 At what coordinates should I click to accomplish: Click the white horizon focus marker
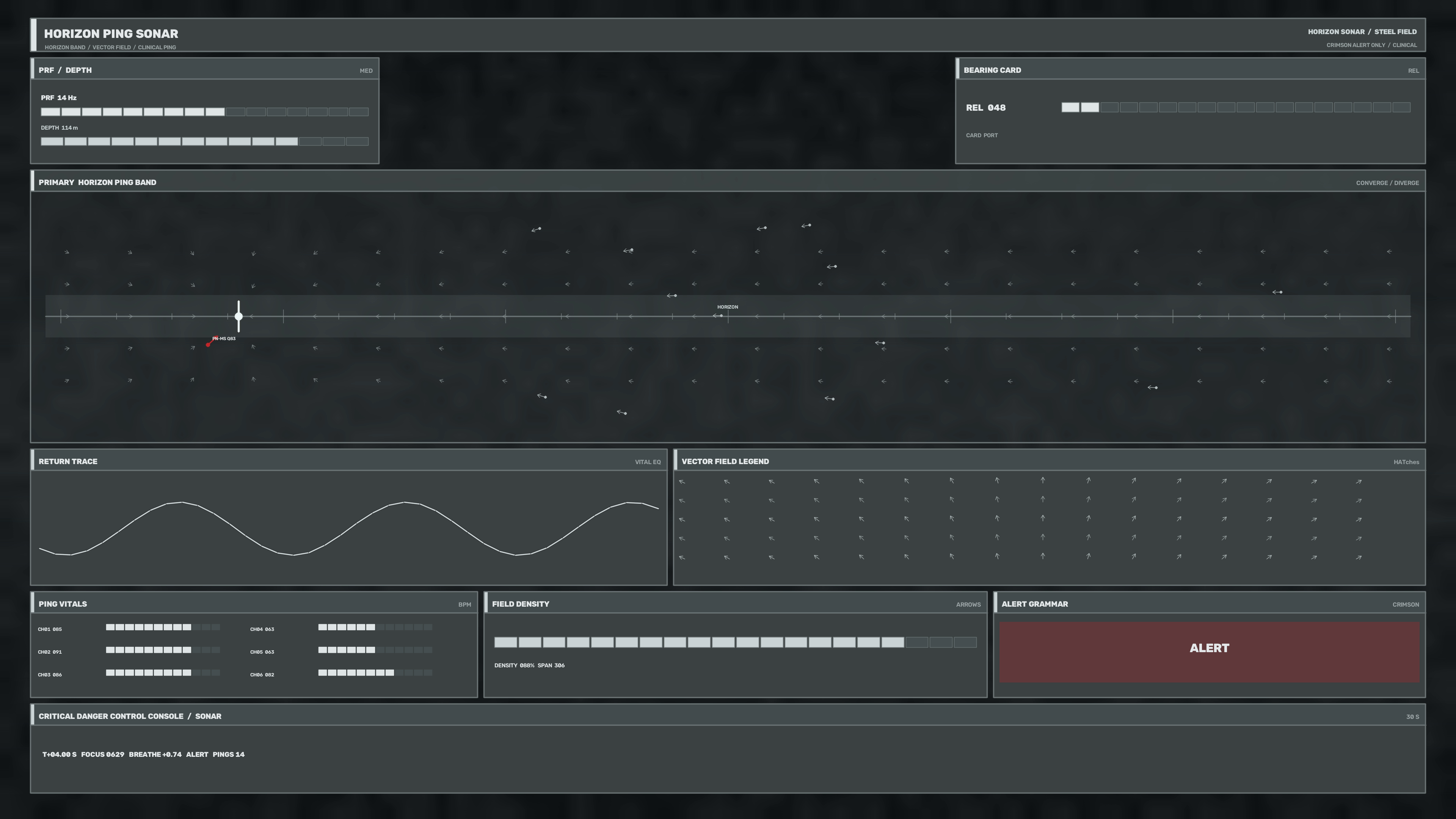[x=238, y=317]
